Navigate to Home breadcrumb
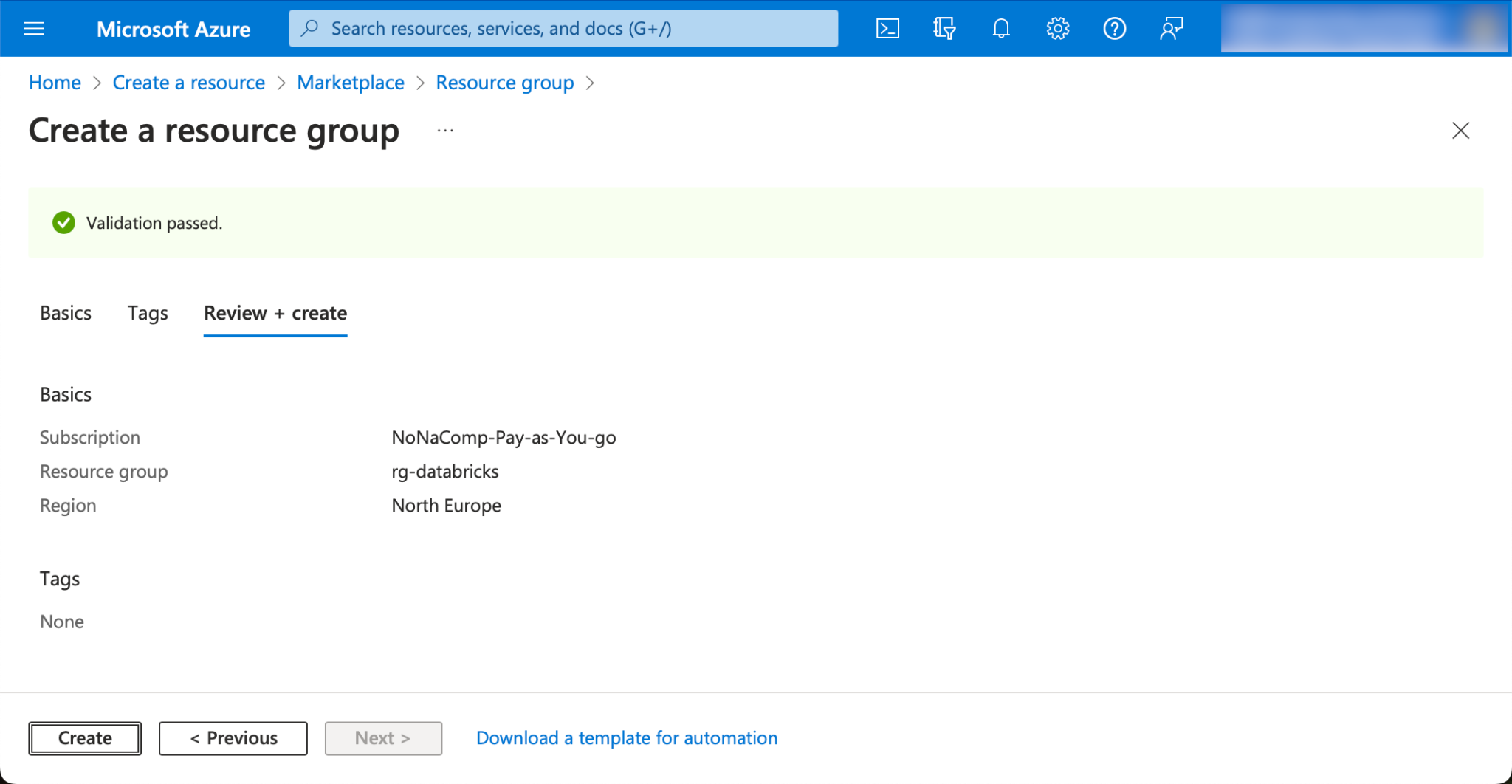 (55, 83)
